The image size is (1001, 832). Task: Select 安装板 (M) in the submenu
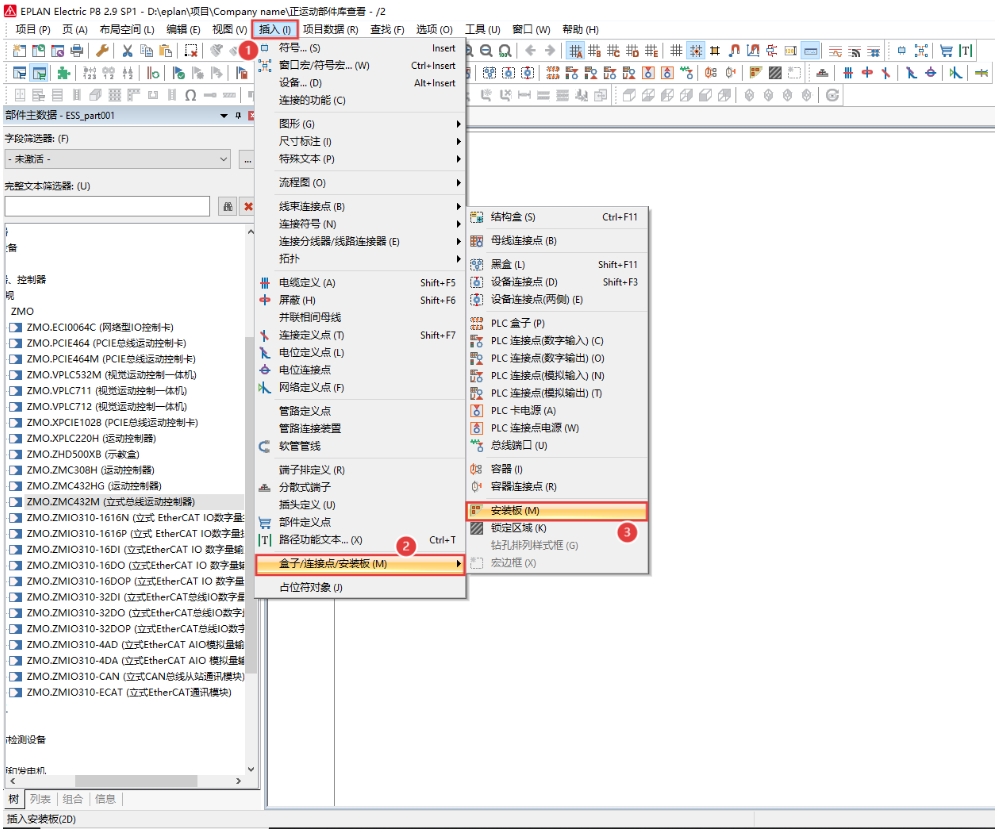point(557,511)
